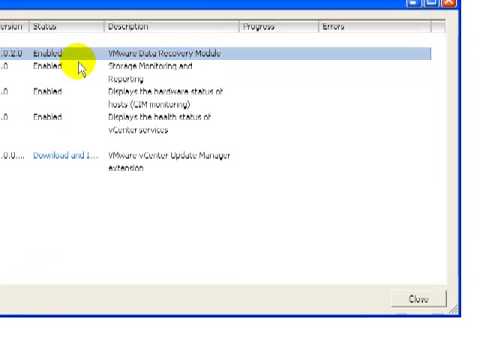
Task: Select the health status of vCenter services description
Action: [159, 123]
